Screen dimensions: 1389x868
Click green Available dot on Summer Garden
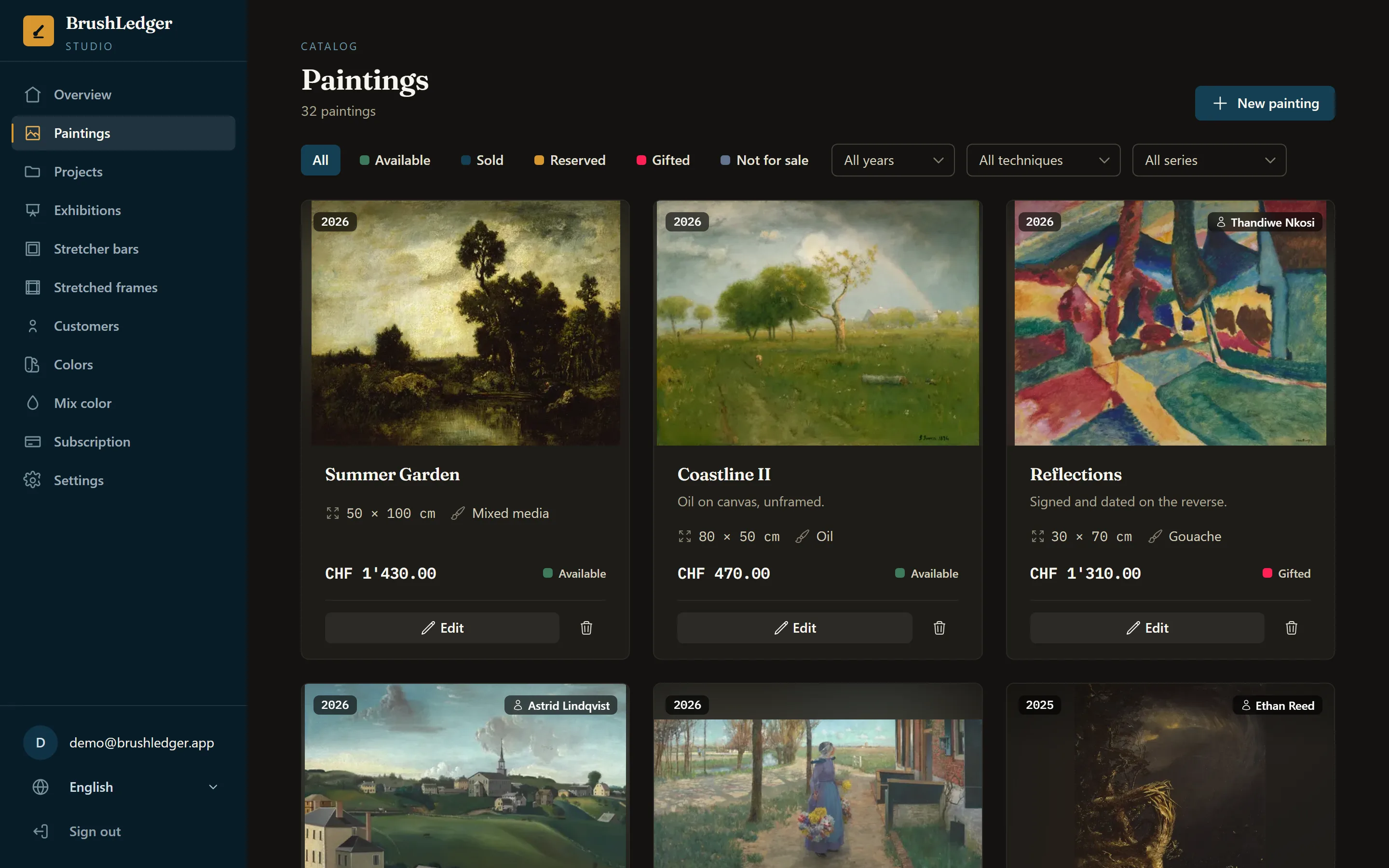pos(547,573)
